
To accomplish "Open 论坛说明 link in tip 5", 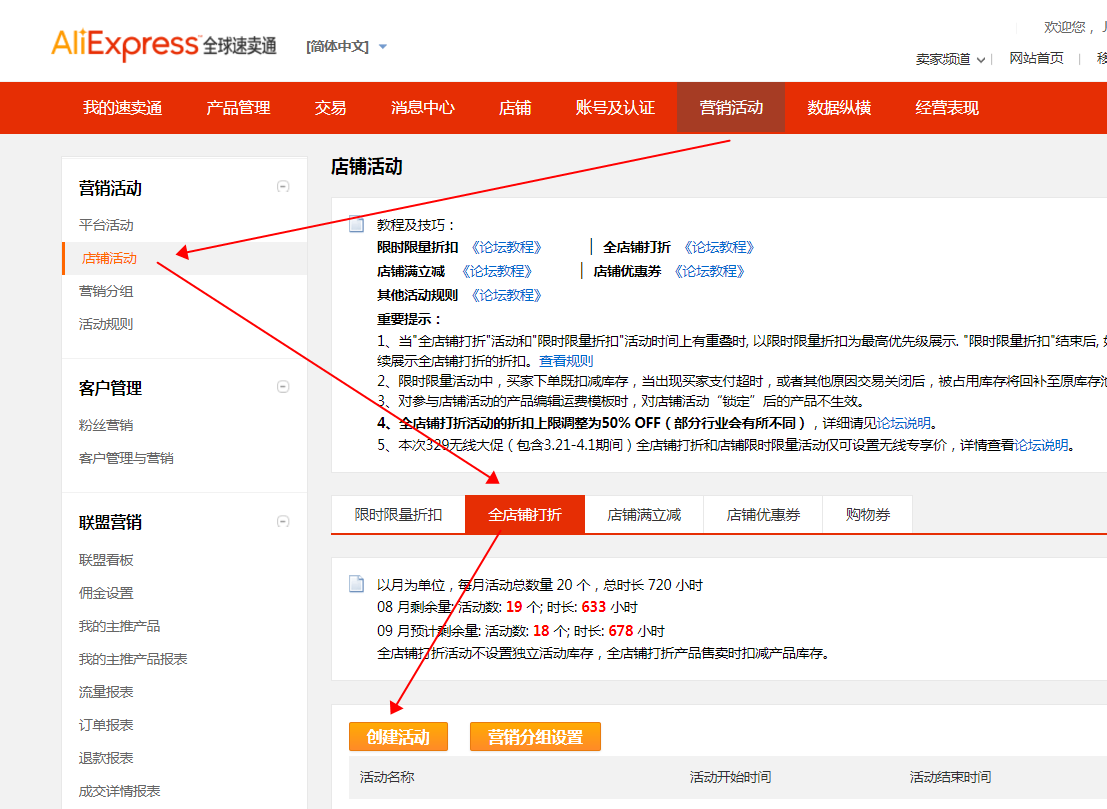I will coord(1041,445).
